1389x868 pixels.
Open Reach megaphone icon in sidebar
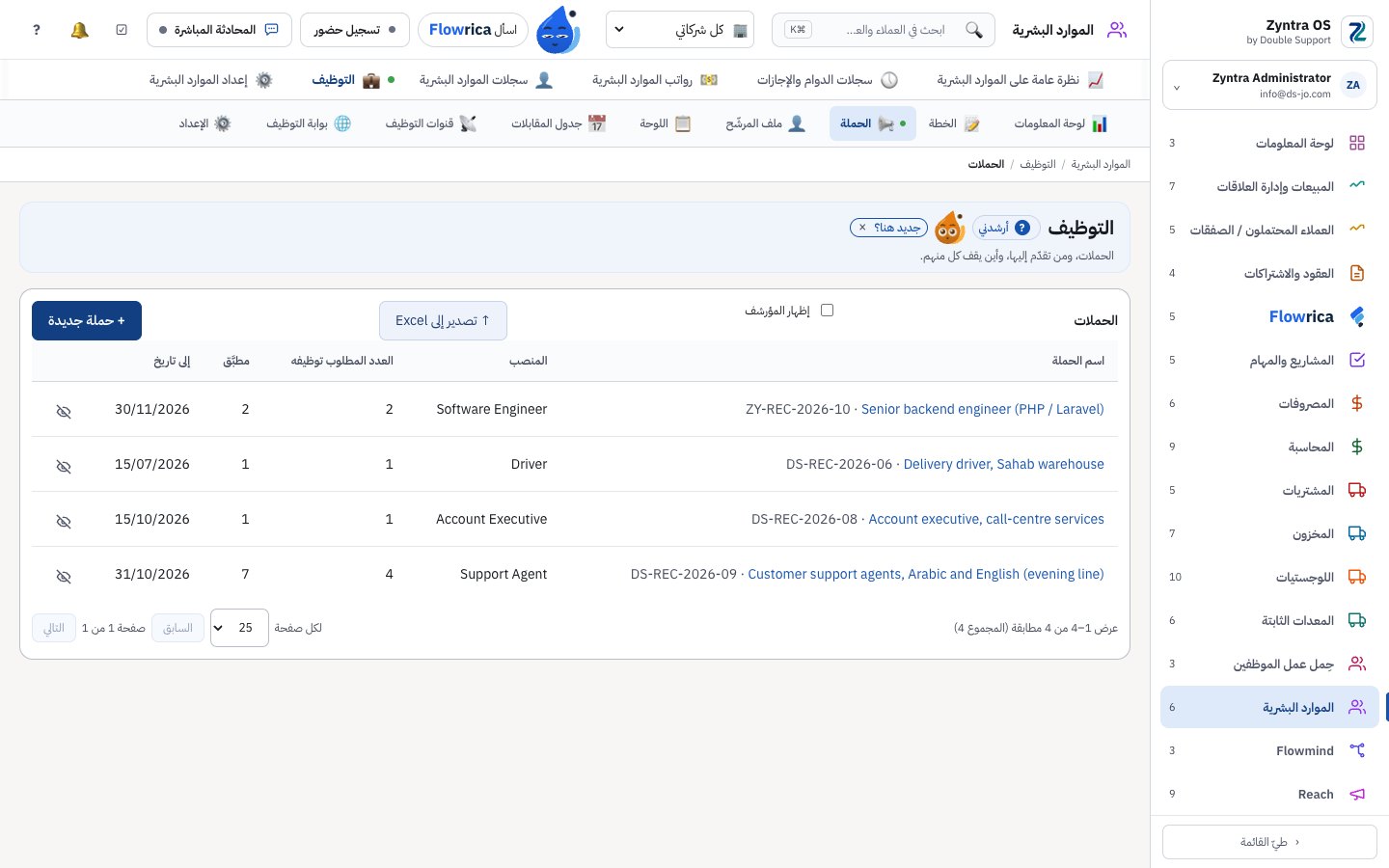(1357, 794)
